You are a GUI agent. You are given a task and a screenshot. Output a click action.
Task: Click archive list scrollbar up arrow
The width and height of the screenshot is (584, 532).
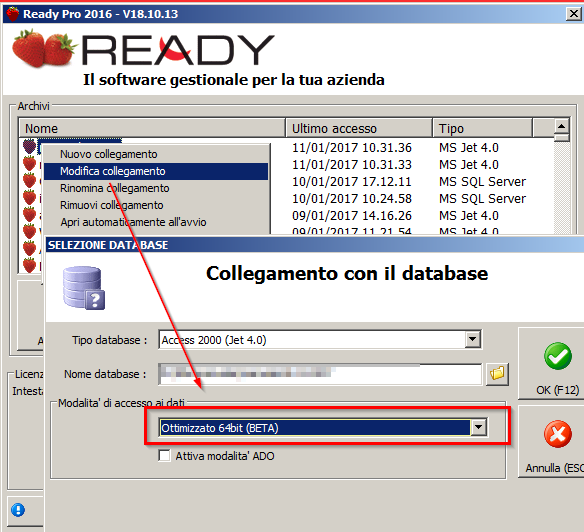click(x=561, y=126)
